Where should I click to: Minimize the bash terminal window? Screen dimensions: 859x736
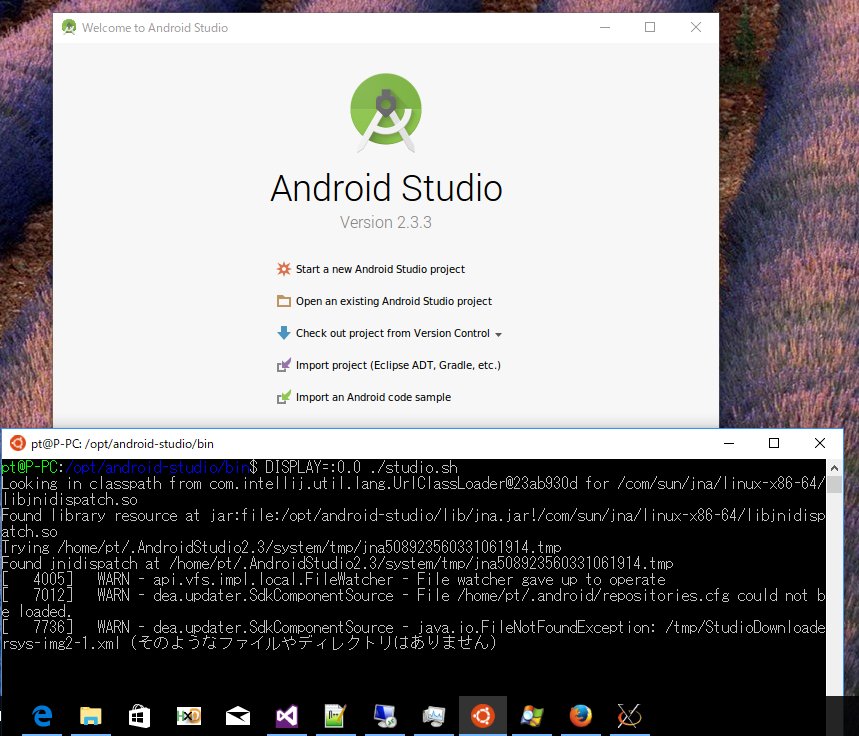point(729,443)
